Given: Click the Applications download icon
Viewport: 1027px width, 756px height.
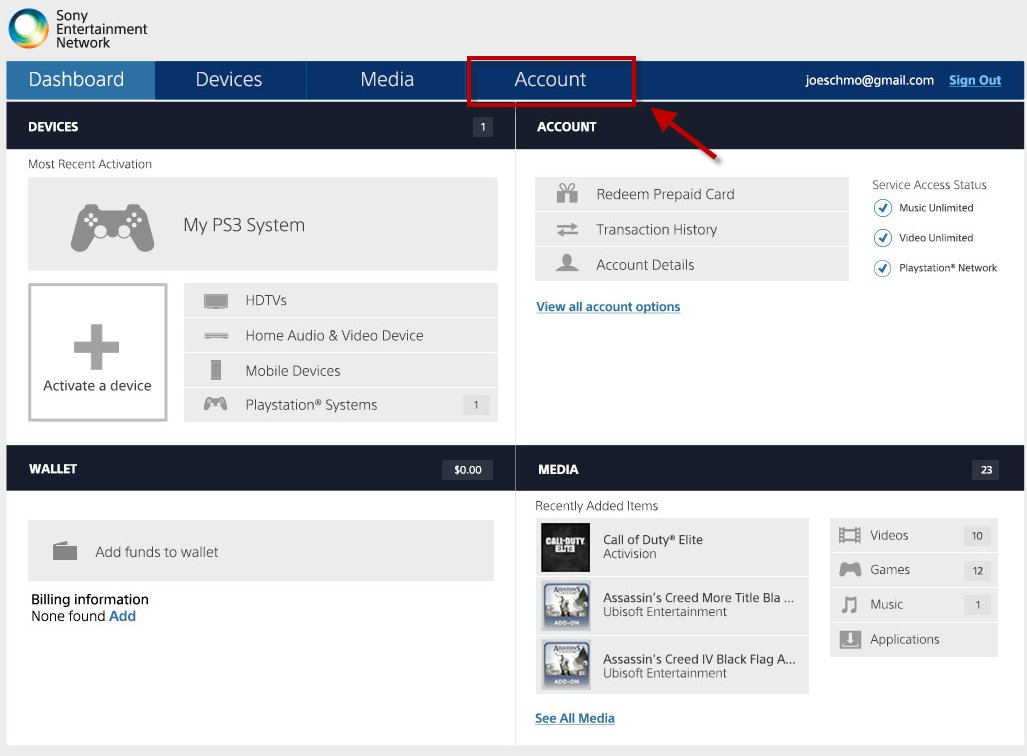Looking at the screenshot, I should pyautogui.click(x=850, y=639).
